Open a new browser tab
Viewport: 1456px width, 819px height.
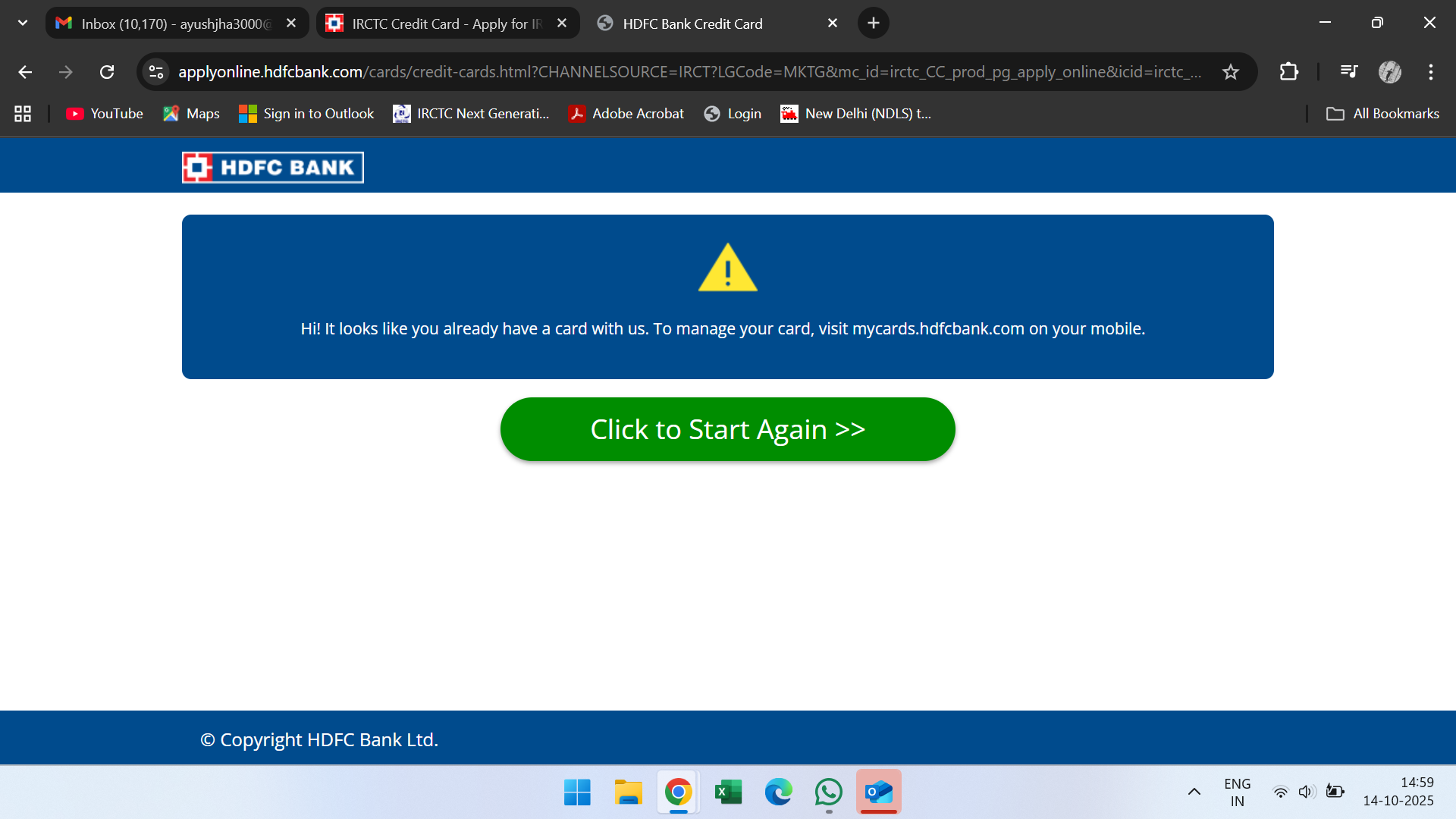(873, 24)
